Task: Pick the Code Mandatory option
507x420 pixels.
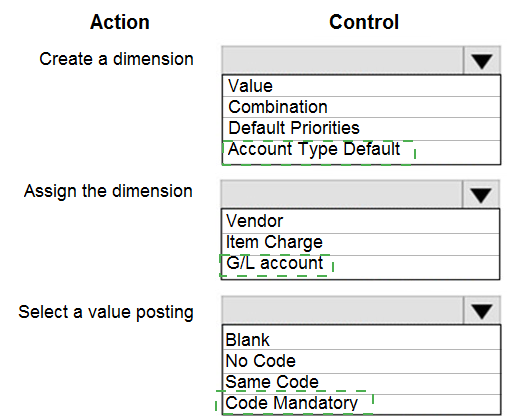Action: pos(361,404)
